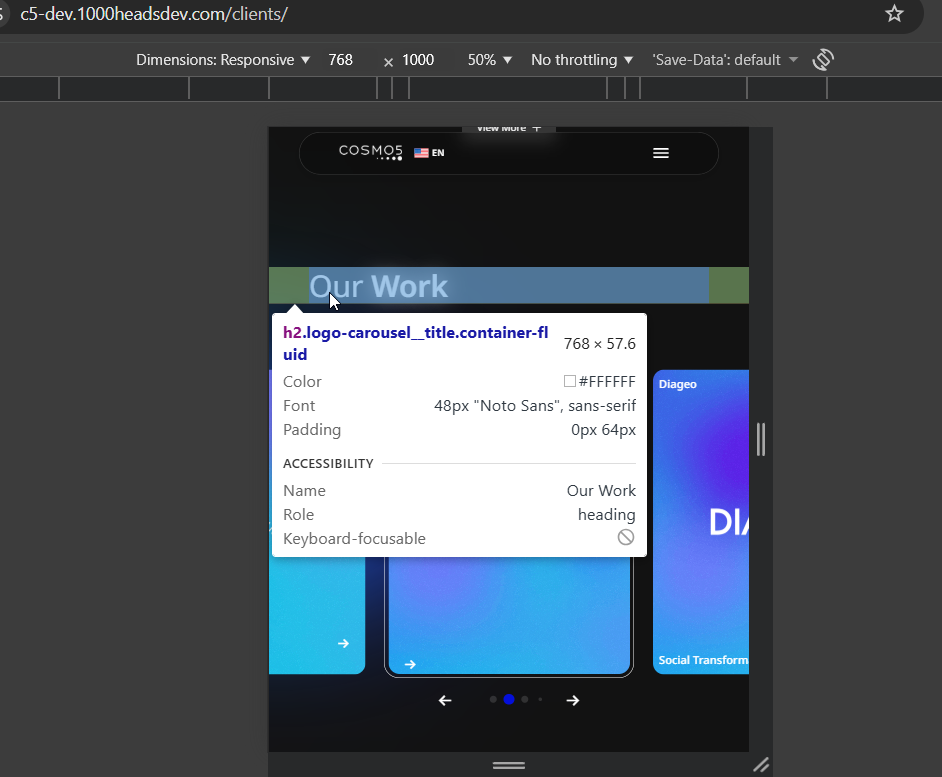Click the View more button

tap(509, 129)
